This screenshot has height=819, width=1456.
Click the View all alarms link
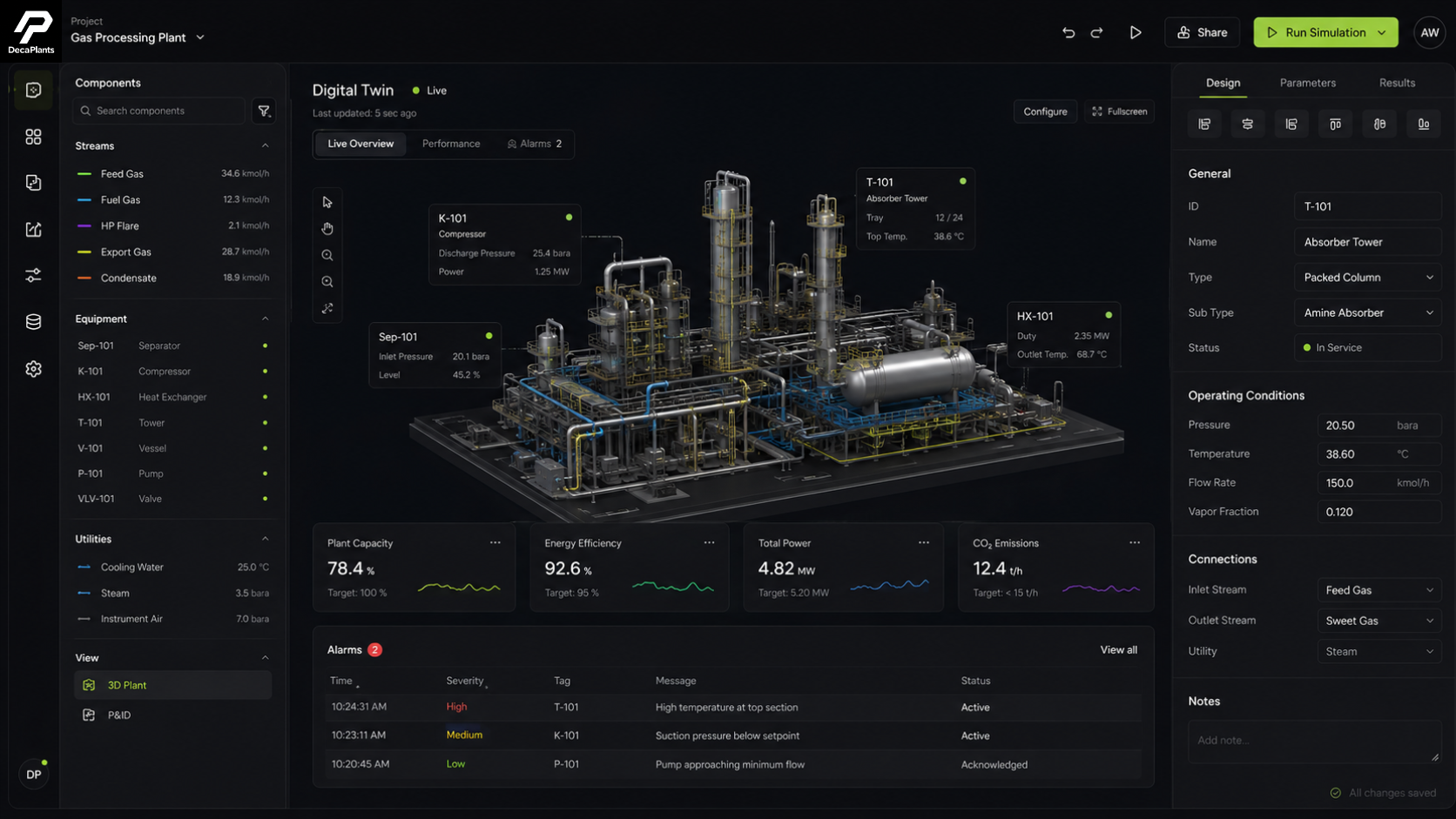(x=1118, y=650)
